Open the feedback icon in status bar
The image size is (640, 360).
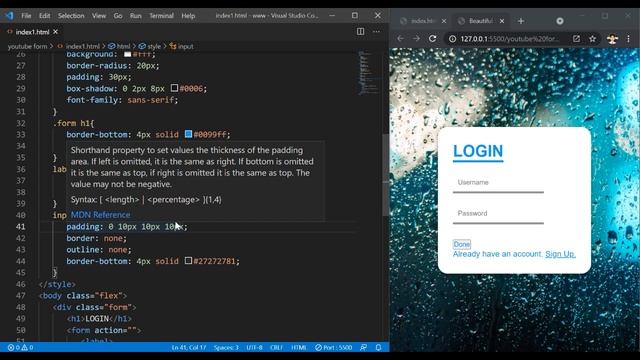(x=363, y=348)
